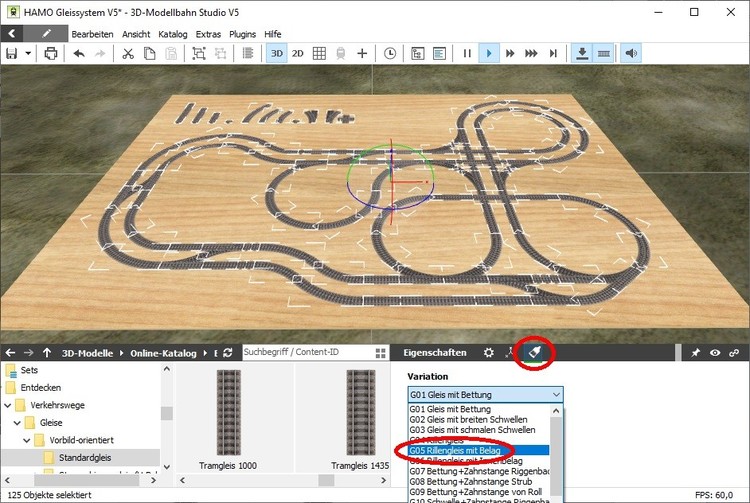Viewport: 750px width, 503px height.
Task: Open the properties settings gear tab
Action: point(488,353)
